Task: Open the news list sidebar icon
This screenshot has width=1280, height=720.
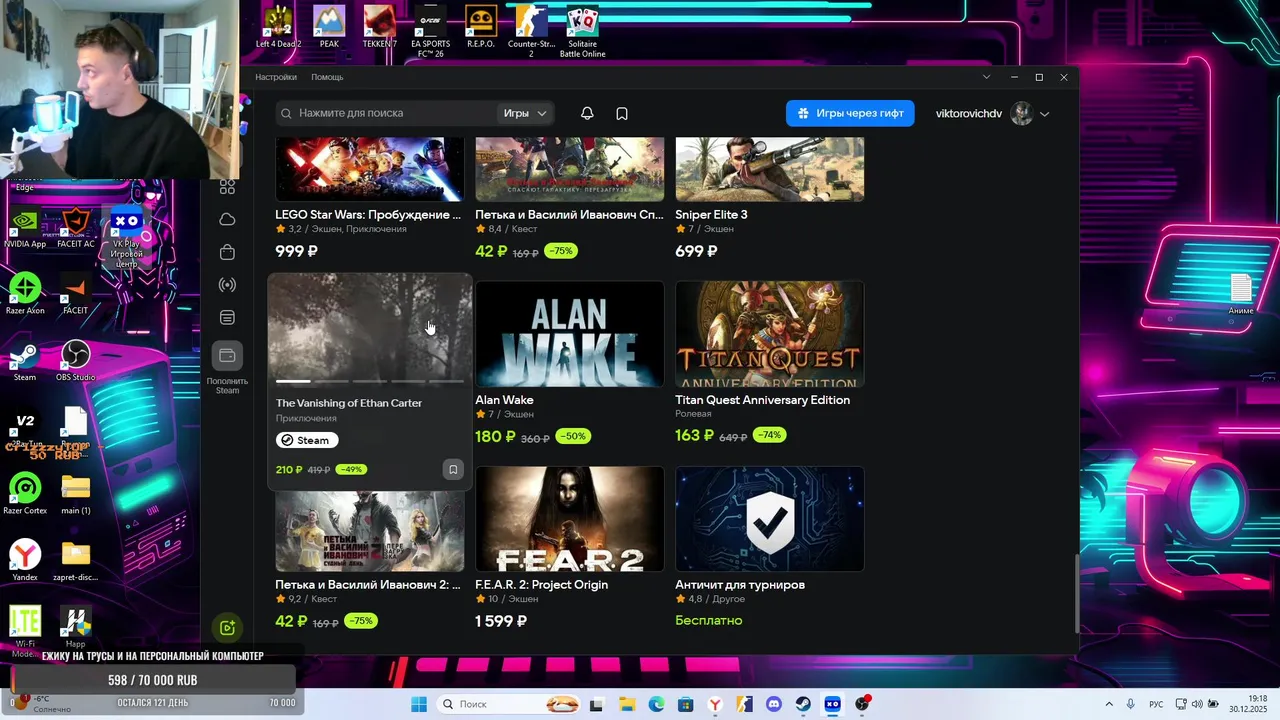Action: pos(227,318)
